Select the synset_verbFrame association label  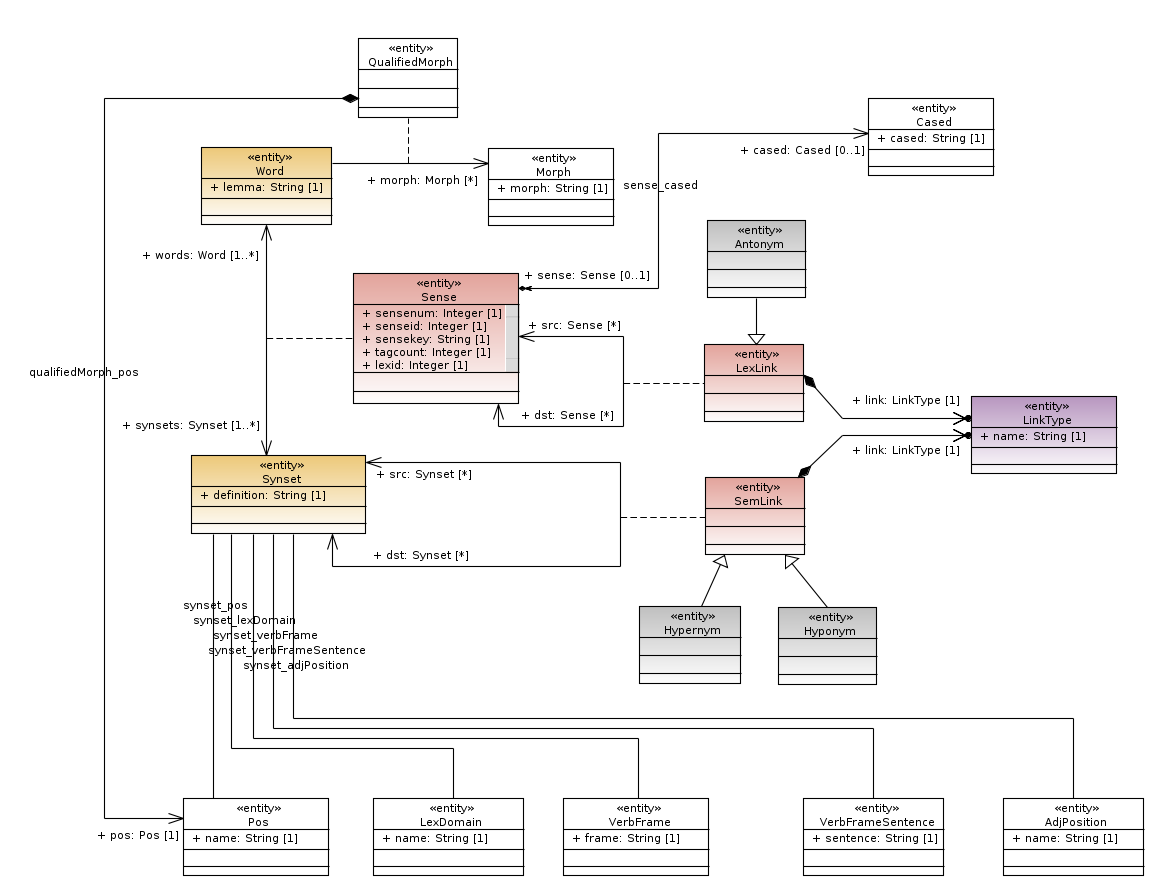tap(265, 635)
